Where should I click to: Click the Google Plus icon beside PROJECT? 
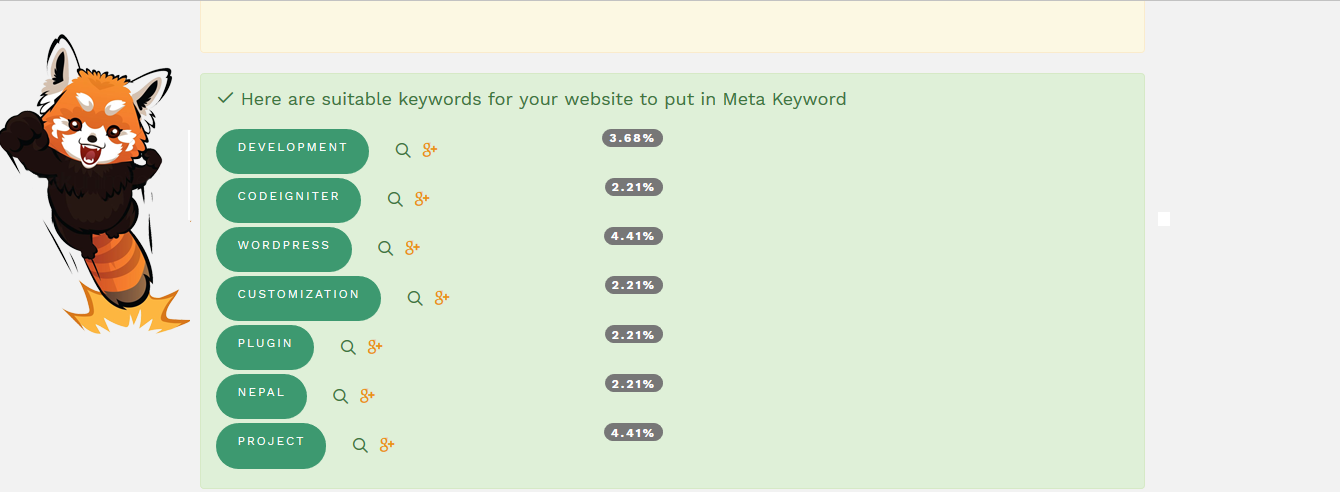pos(387,445)
